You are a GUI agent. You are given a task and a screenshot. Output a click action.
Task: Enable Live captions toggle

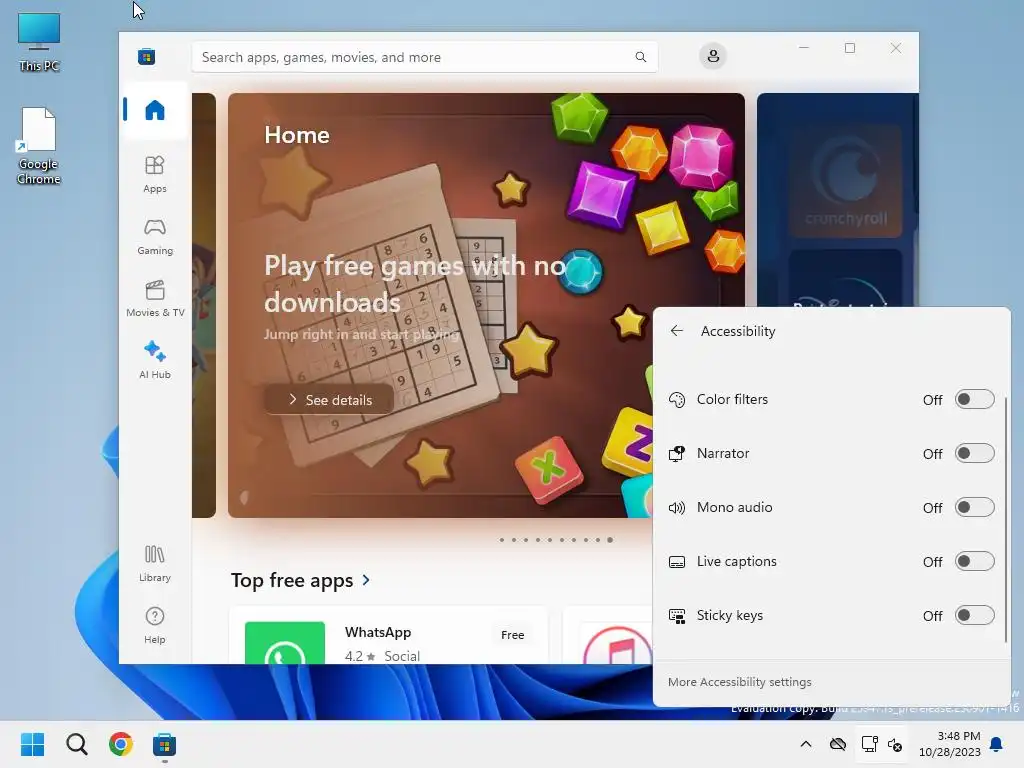pos(974,562)
